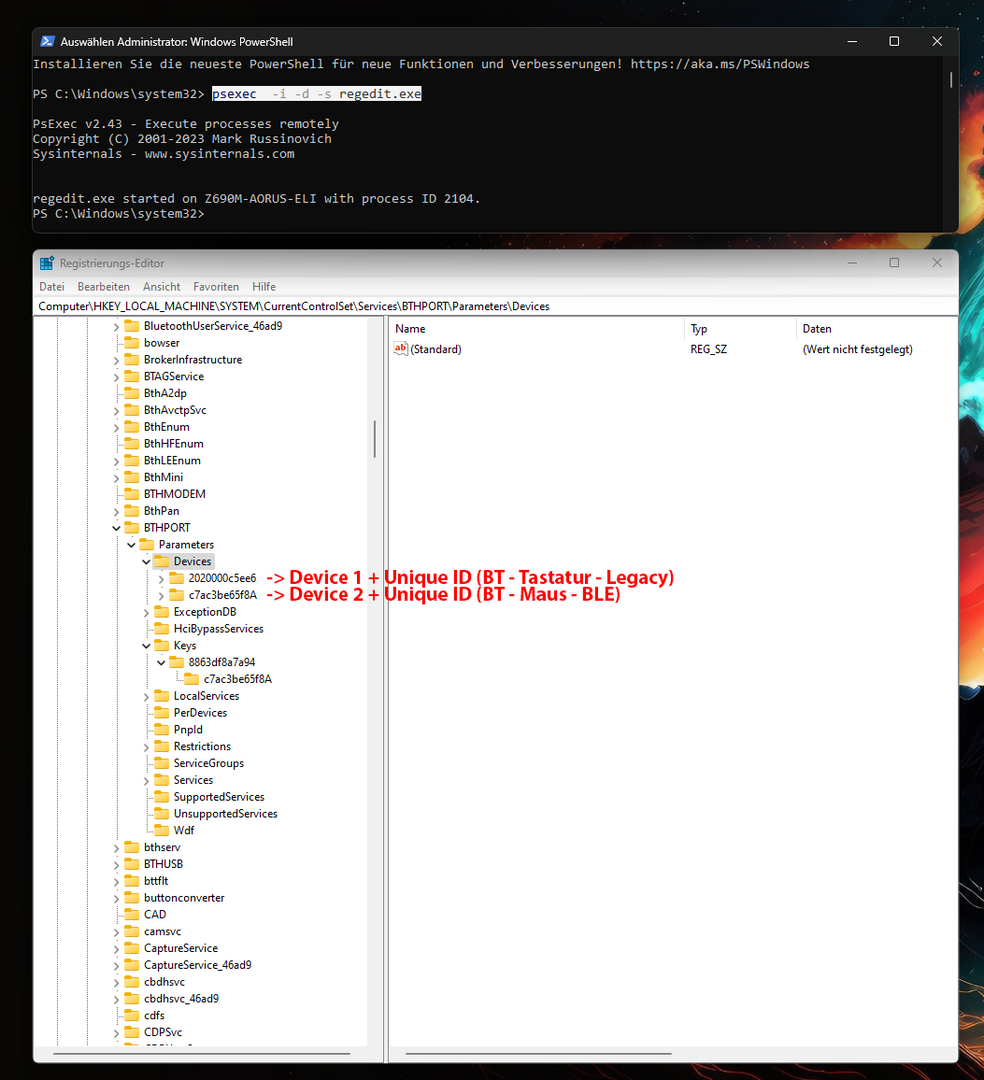Image resolution: width=984 pixels, height=1080 pixels.
Task: Select the BTAGService key
Action: [174, 376]
